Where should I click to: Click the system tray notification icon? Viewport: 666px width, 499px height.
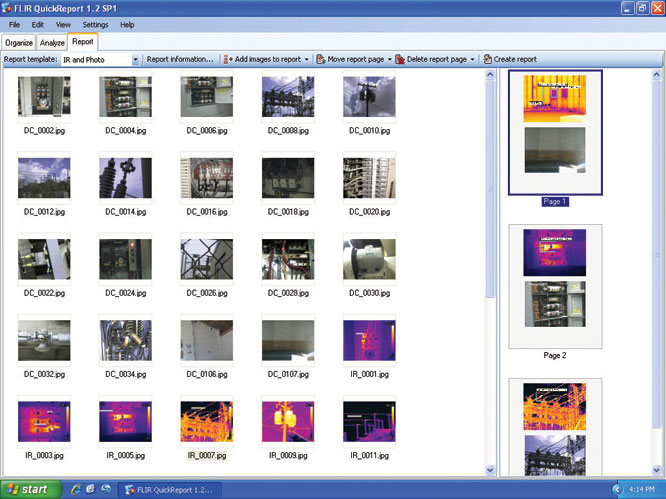pyautogui.click(x=617, y=489)
